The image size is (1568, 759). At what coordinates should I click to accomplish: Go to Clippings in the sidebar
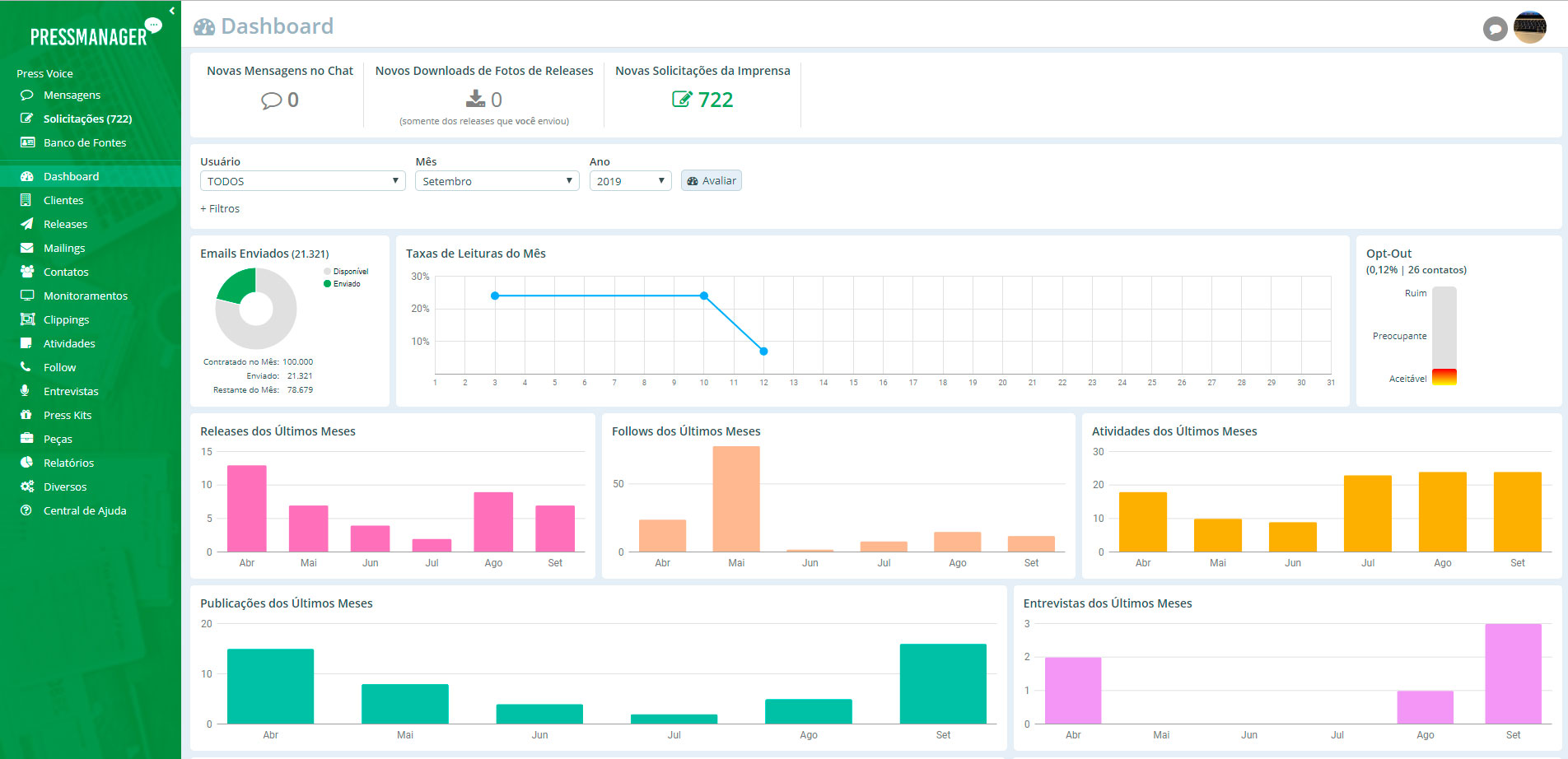66,319
